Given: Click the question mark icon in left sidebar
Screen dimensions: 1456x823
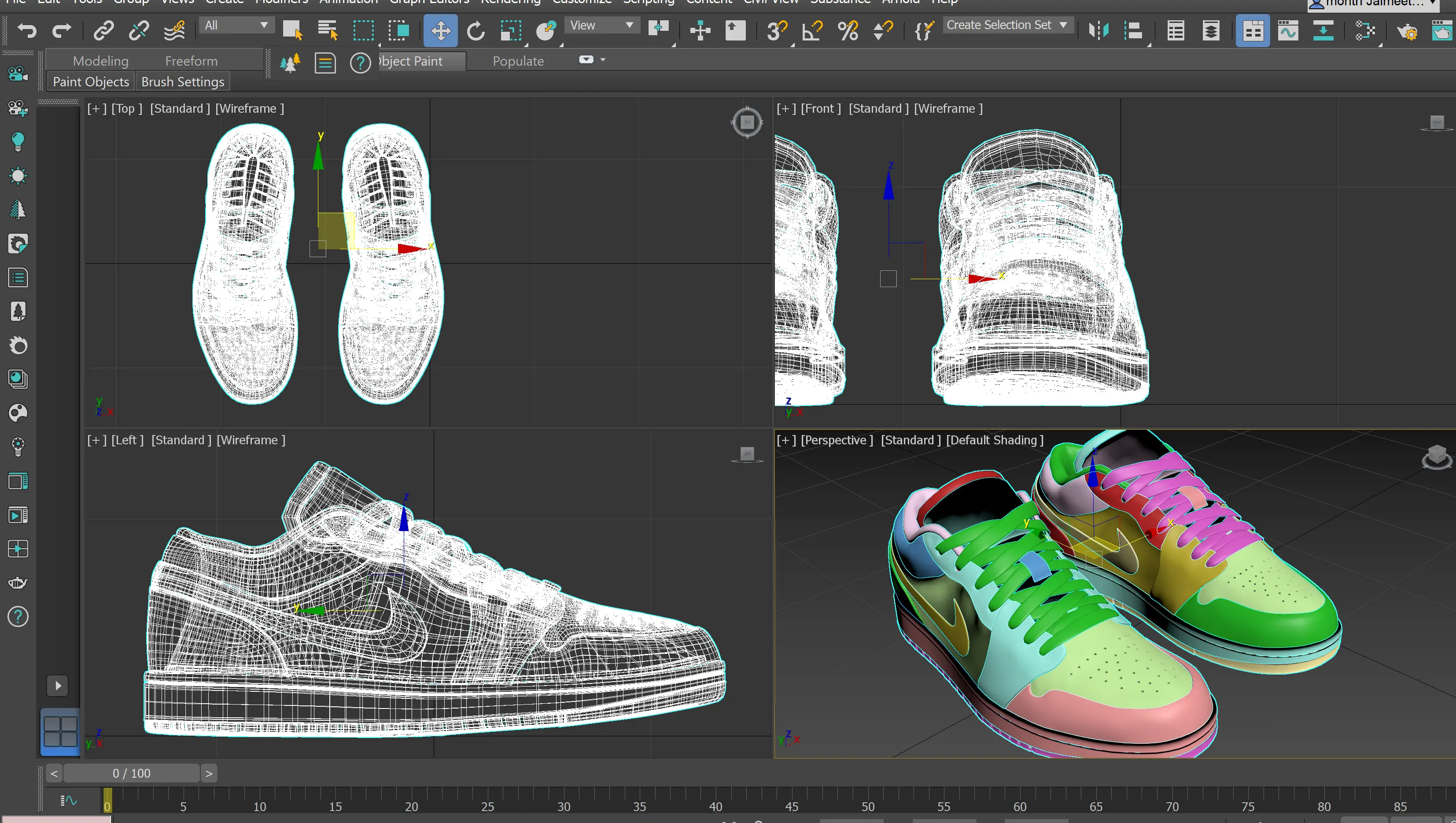Looking at the screenshot, I should pos(18,616).
